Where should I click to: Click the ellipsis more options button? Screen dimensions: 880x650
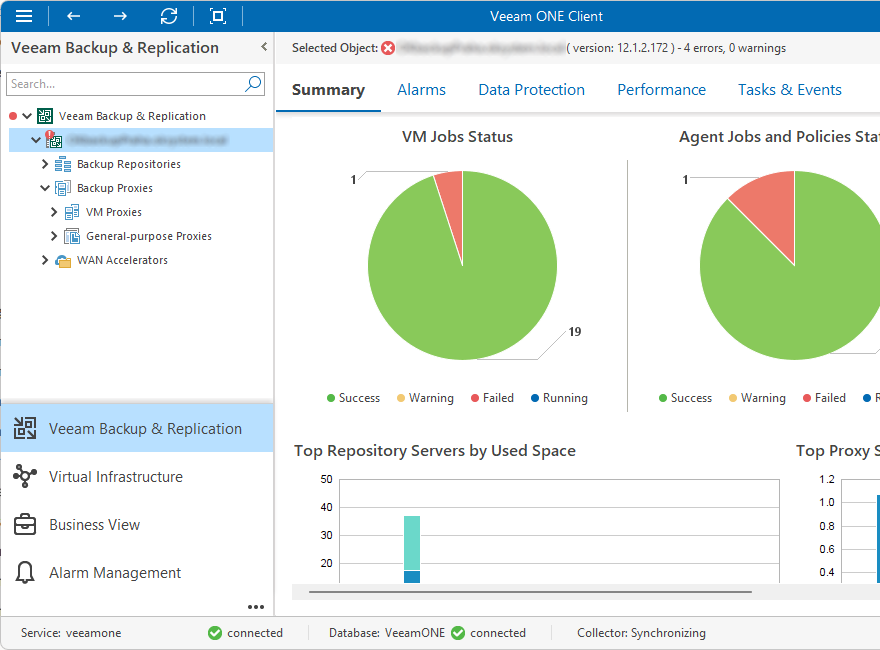coord(256,606)
